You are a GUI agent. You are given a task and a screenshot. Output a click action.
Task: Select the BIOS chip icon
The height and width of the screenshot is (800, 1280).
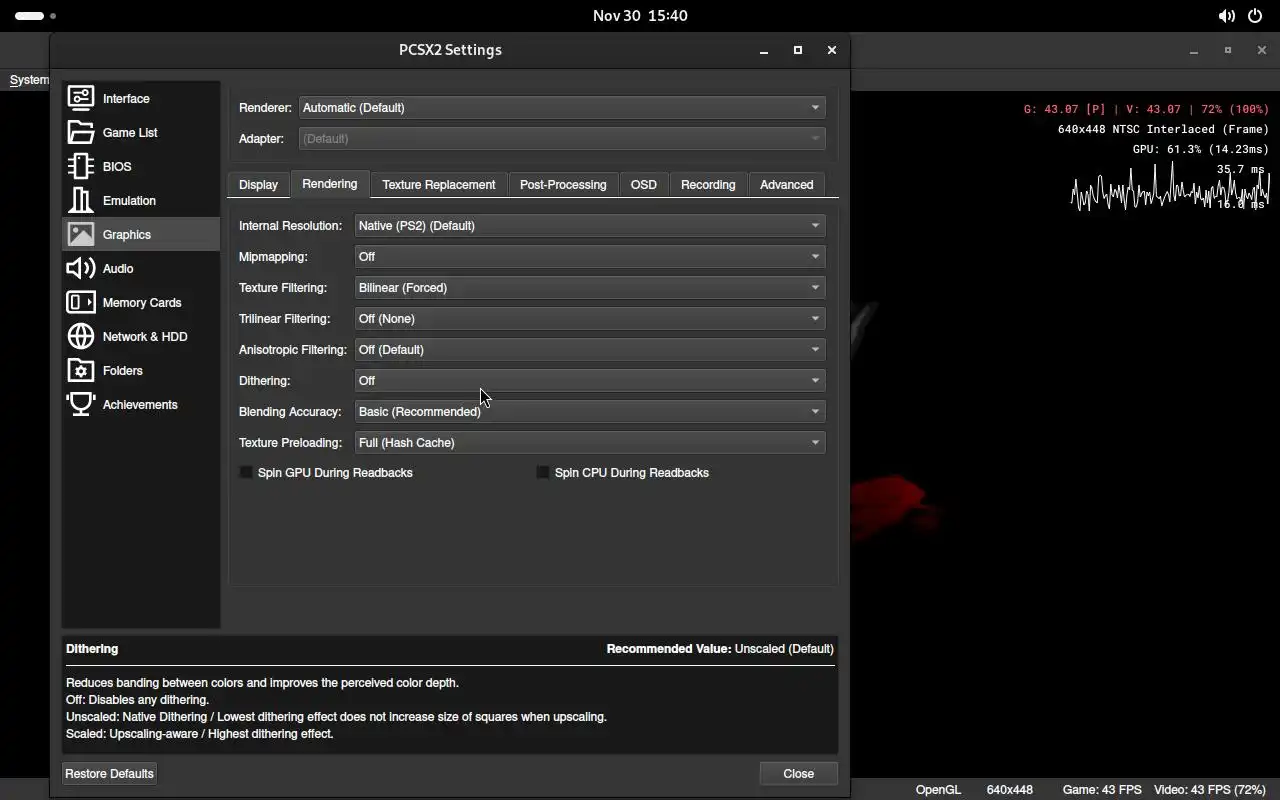tap(81, 166)
